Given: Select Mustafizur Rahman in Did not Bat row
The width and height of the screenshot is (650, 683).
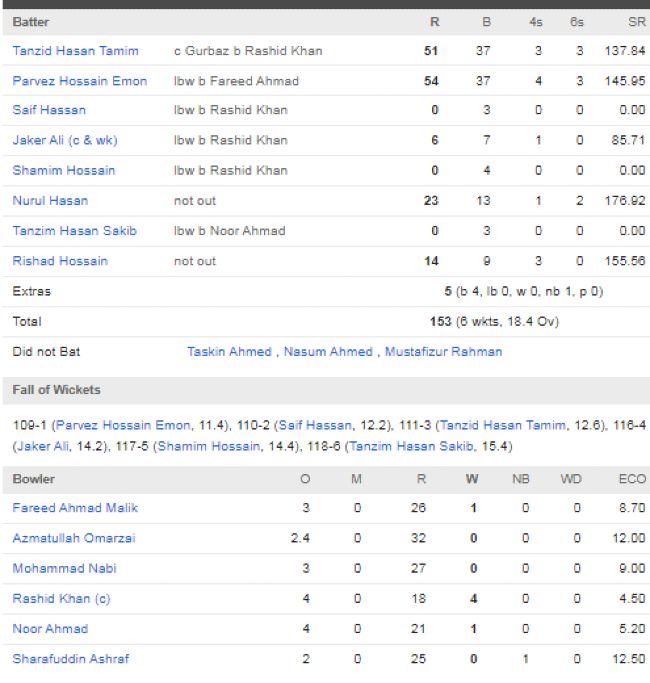Looking at the screenshot, I should pos(443,352).
